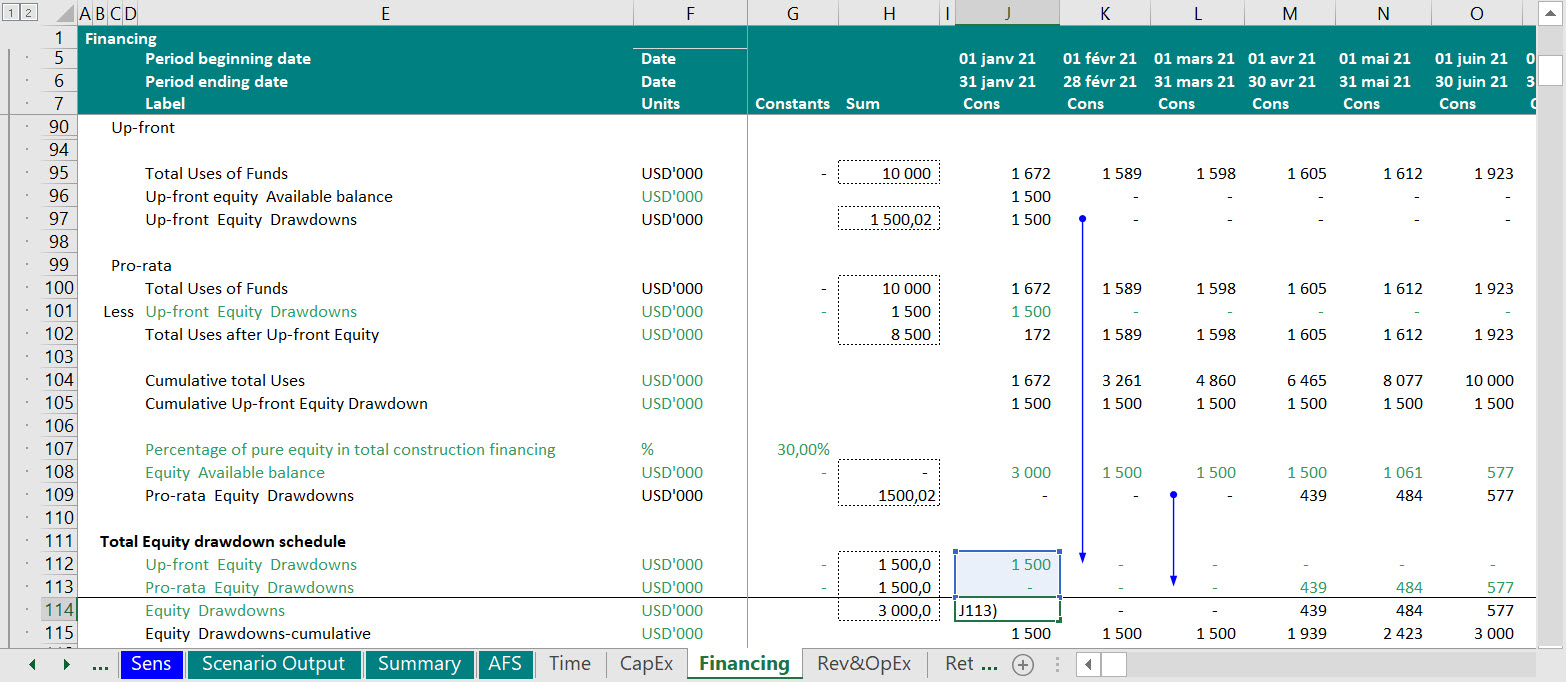Screen dimensions: 1566x682
Task: Add a new sheet with plus icon
Action: [x=1022, y=664]
